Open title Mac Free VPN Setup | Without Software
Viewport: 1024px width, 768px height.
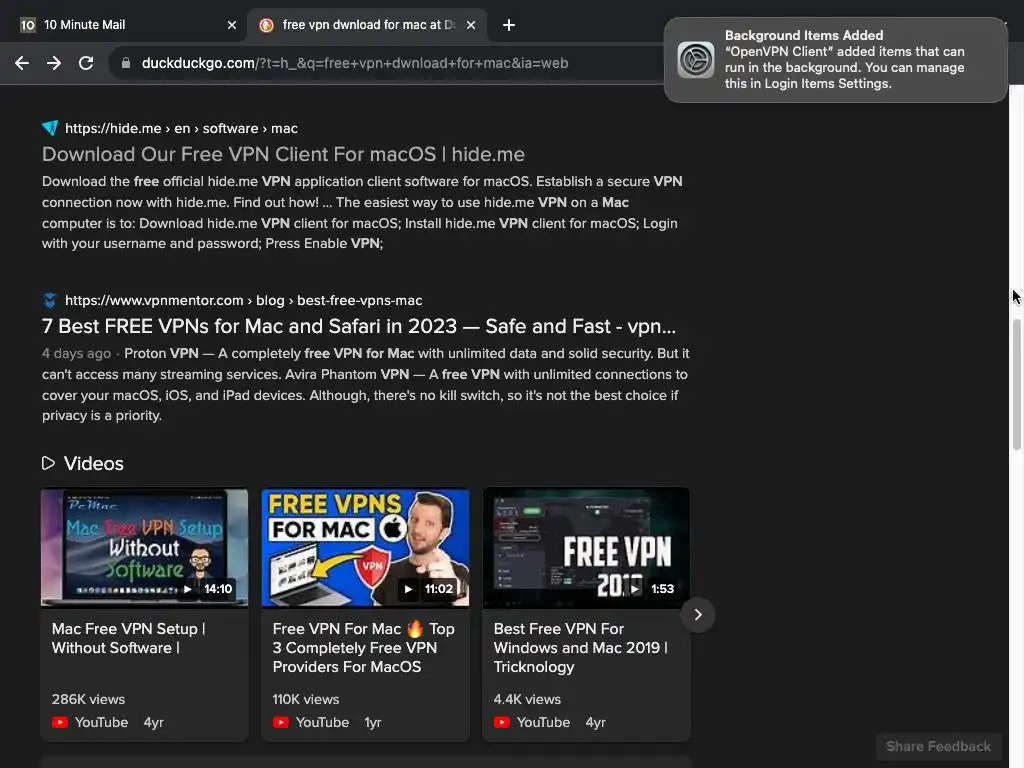click(129, 638)
